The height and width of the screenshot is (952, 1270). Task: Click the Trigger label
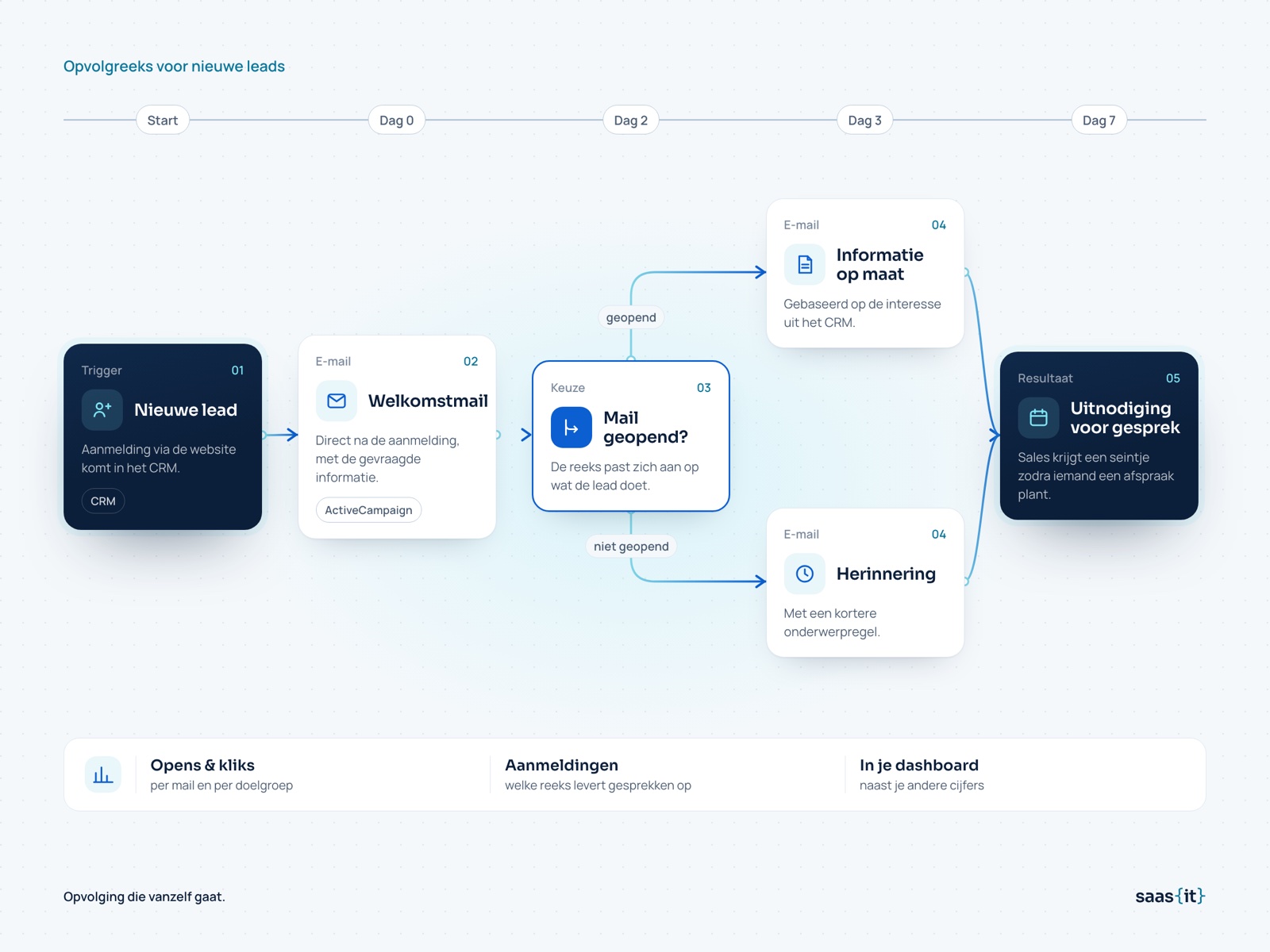(102, 370)
